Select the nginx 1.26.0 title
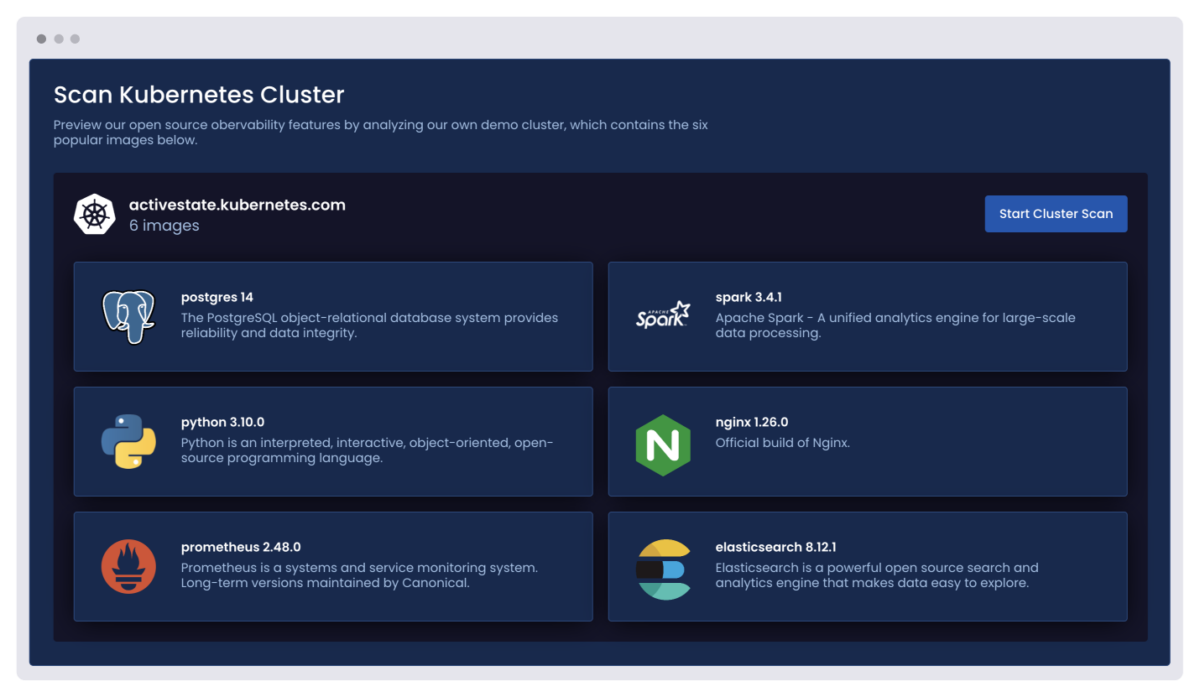The image size is (1200, 697). (x=751, y=422)
